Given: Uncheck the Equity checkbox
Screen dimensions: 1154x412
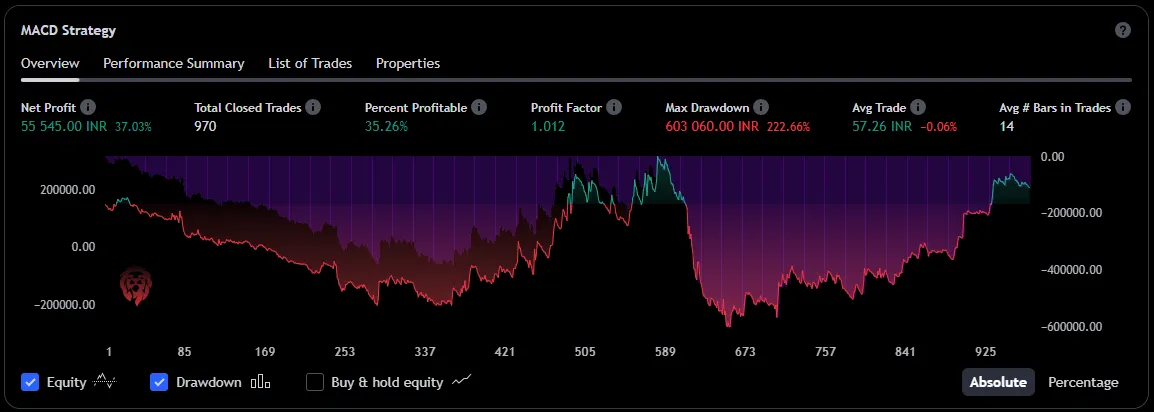Looking at the screenshot, I should point(30,382).
